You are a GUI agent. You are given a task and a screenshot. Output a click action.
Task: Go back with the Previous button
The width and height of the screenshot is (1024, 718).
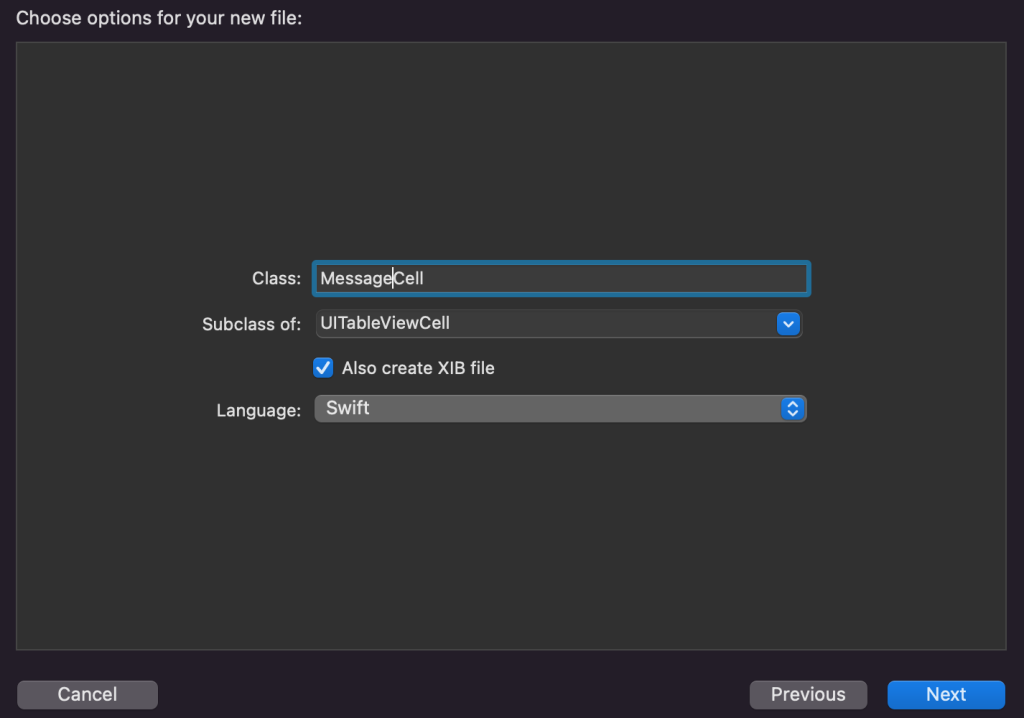point(808,694)
